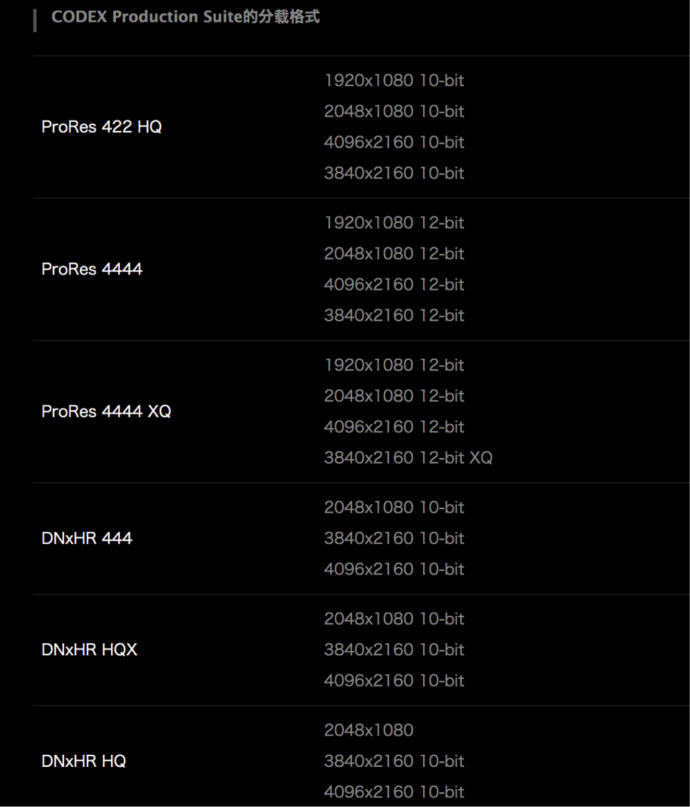The height and width of the screenshot is (807, 690).
Task: Select the ProRes 4444 row label
Action: coord(92,269)
